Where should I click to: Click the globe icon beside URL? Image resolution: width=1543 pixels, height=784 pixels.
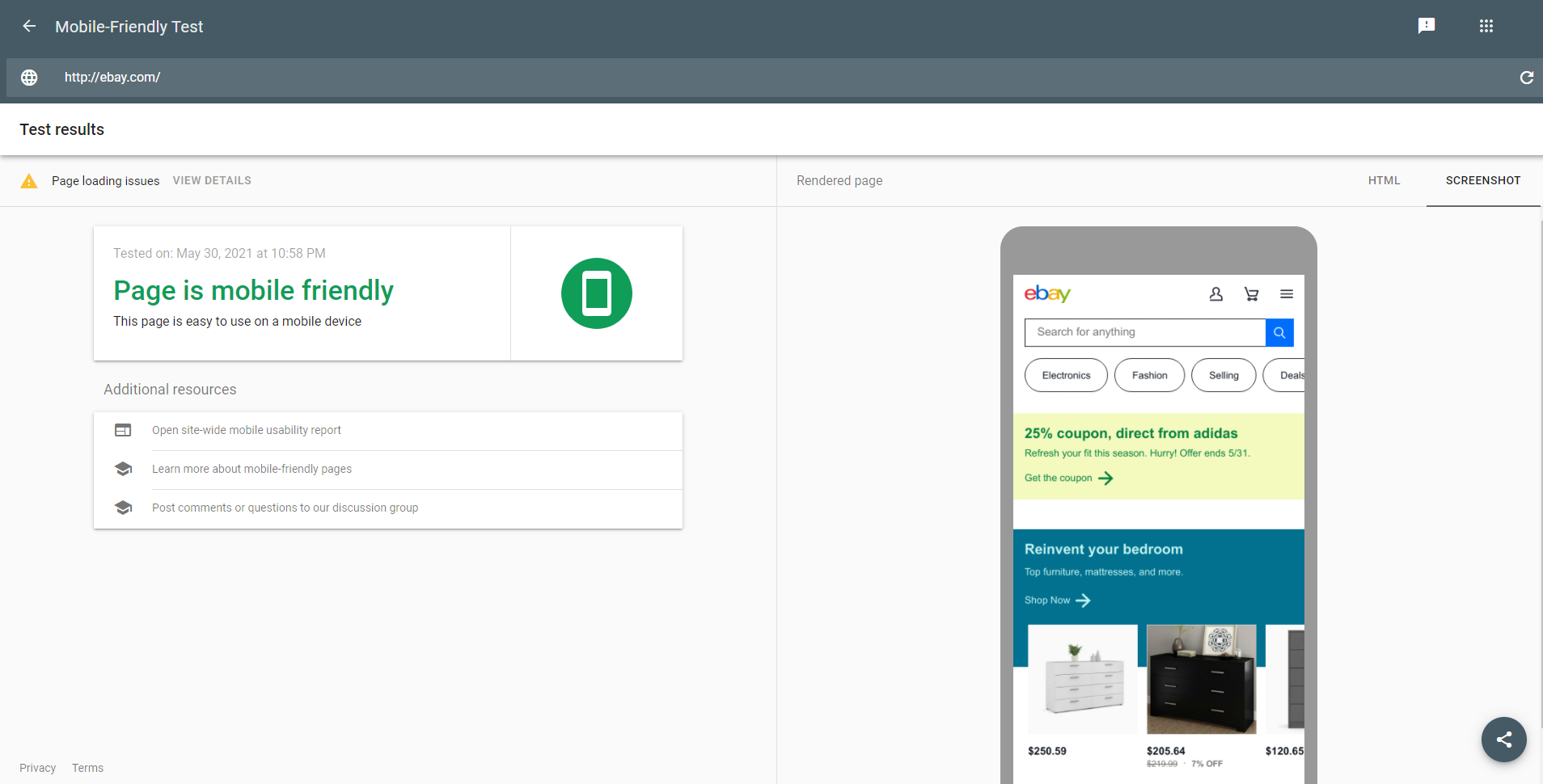tap(29, 78)
